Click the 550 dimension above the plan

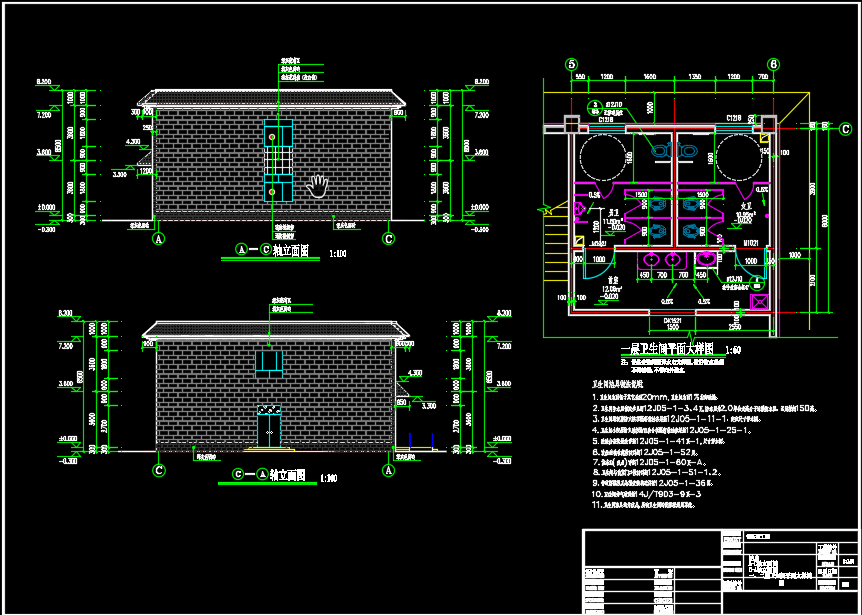[580, 76]
